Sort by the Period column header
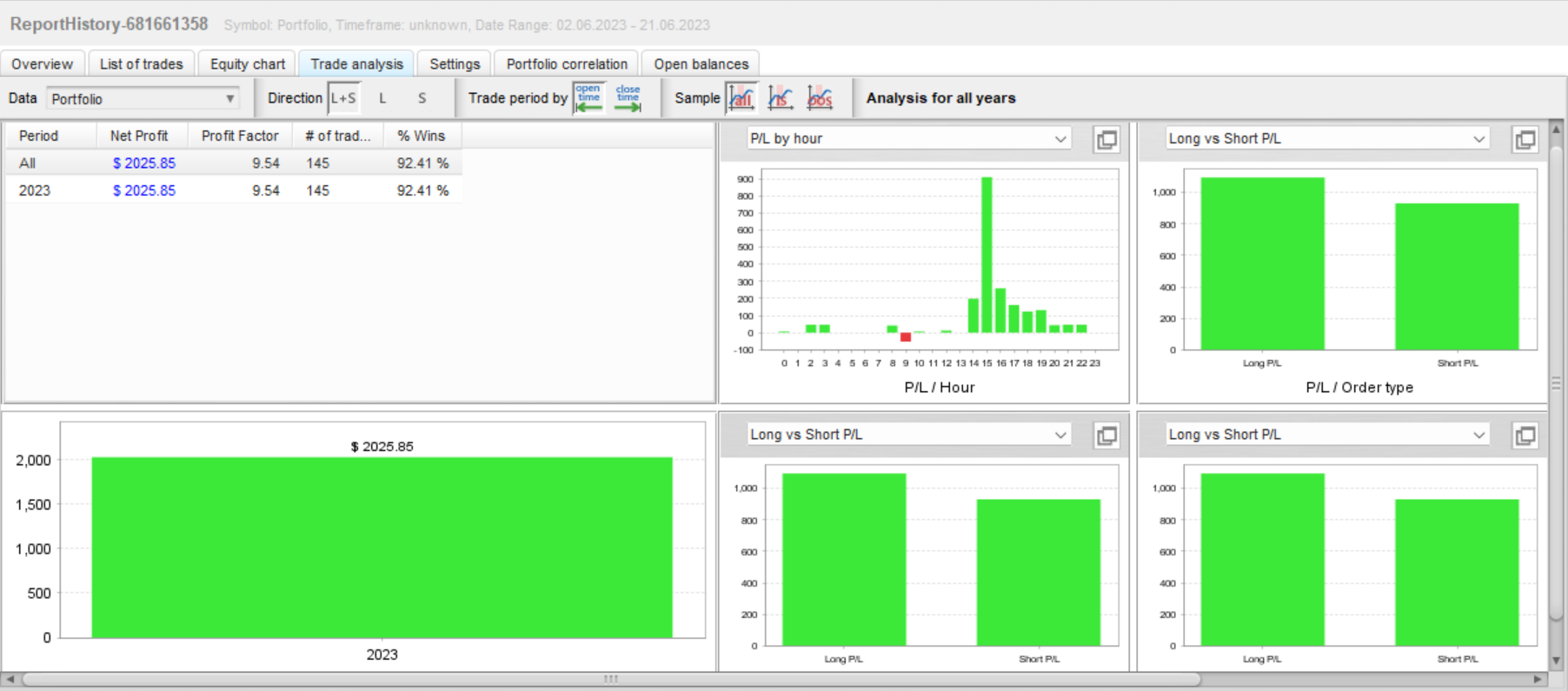This screenshot has width=1568, height=691. 50,136
